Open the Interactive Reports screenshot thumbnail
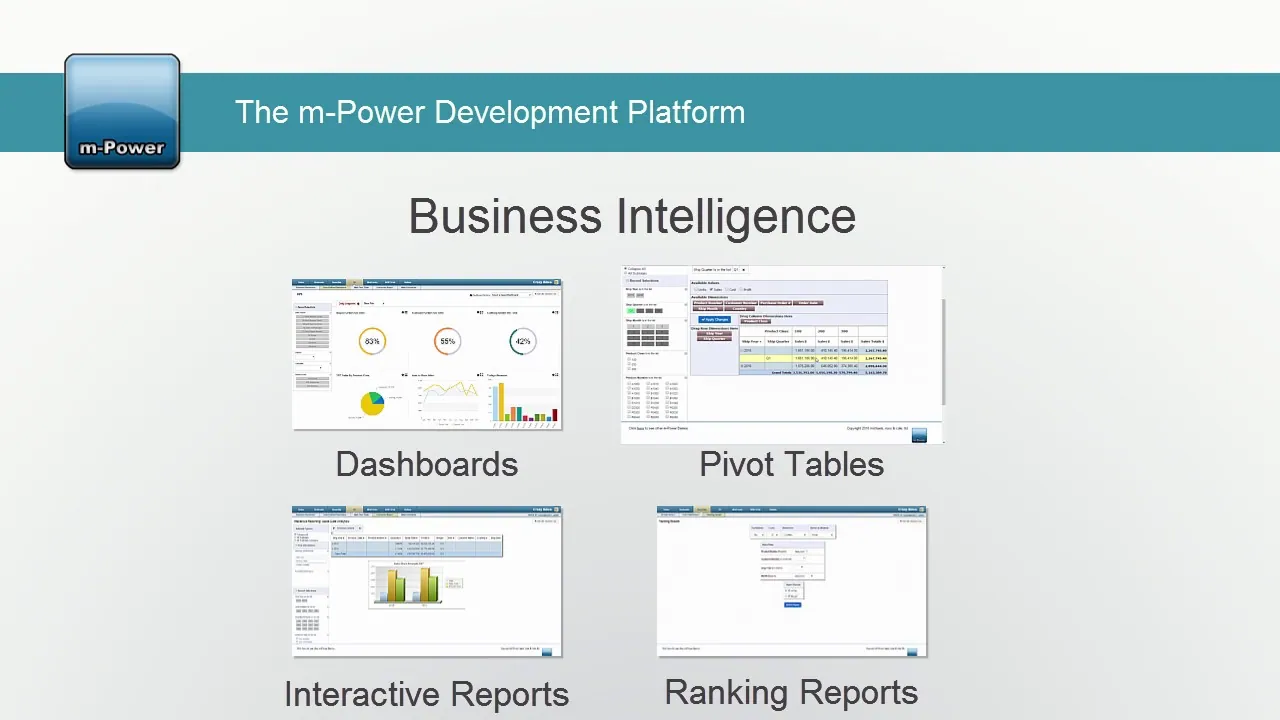This screenshot has width=1280, height=720. 427,581
